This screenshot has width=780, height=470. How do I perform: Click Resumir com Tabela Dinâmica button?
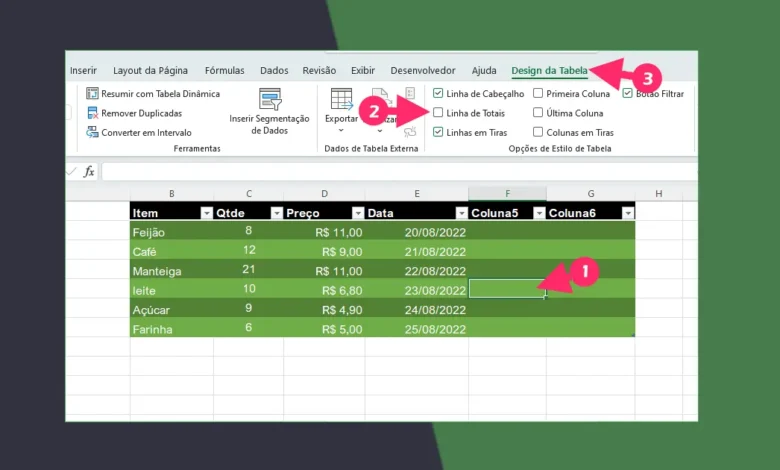[153, 94]
